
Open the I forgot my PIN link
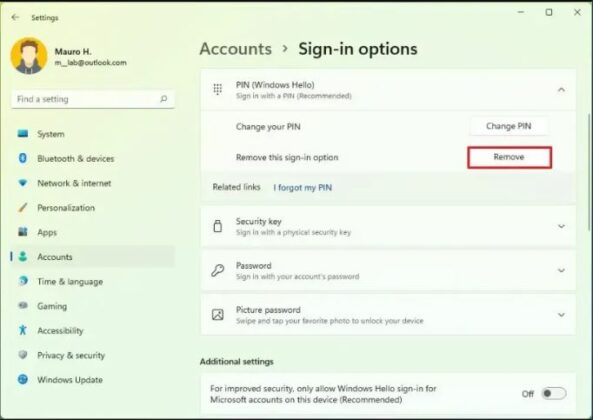[303, 188]
